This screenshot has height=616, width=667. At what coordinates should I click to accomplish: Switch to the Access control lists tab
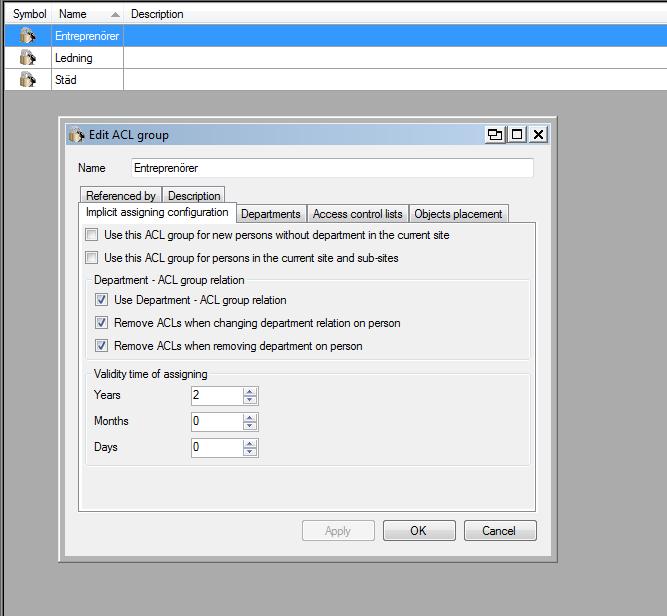357,214
